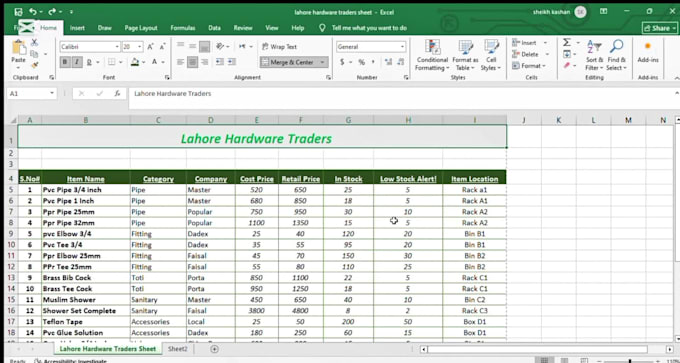
Task: Click the Share button
Action: [660, 28]
